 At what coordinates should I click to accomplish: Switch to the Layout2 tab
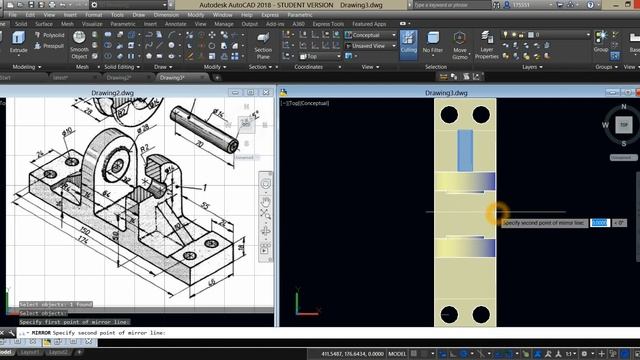58,352
